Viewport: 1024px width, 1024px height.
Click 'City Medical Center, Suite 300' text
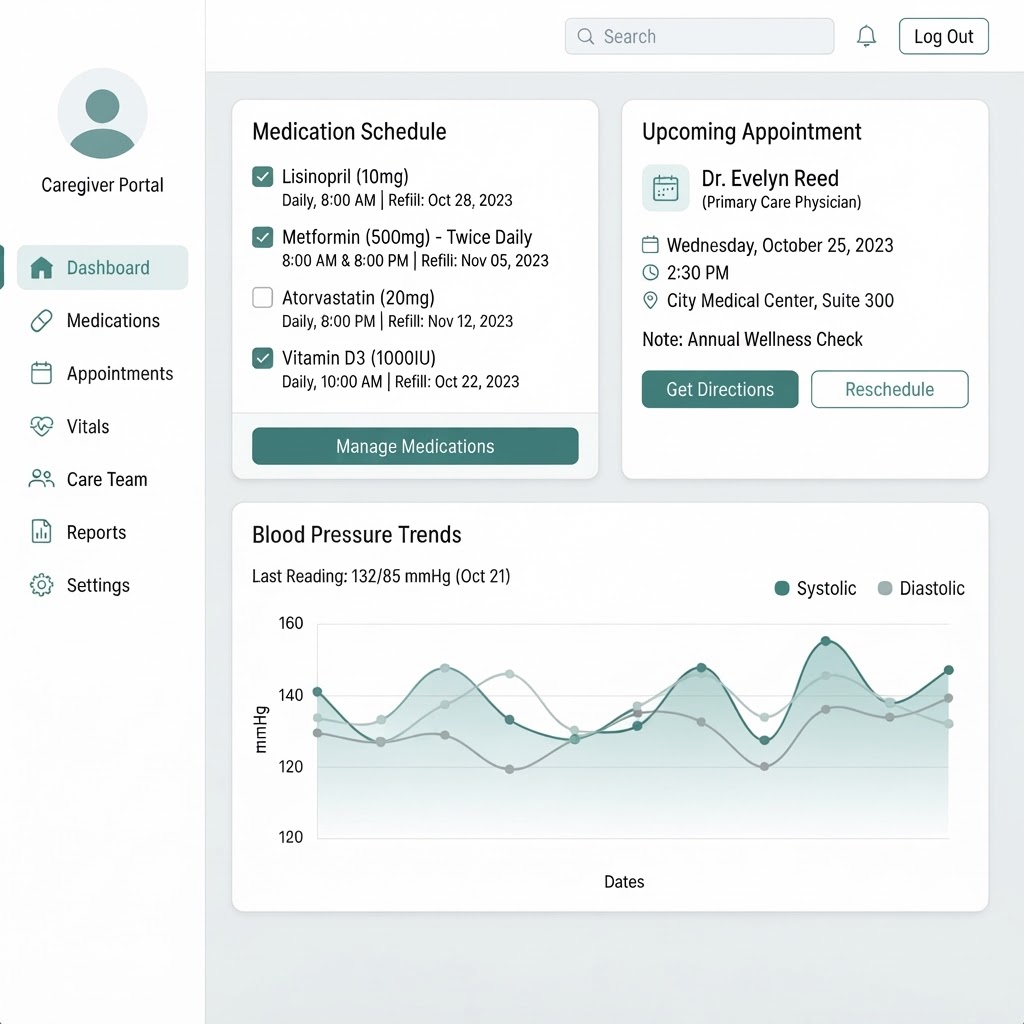click(780, 300)
